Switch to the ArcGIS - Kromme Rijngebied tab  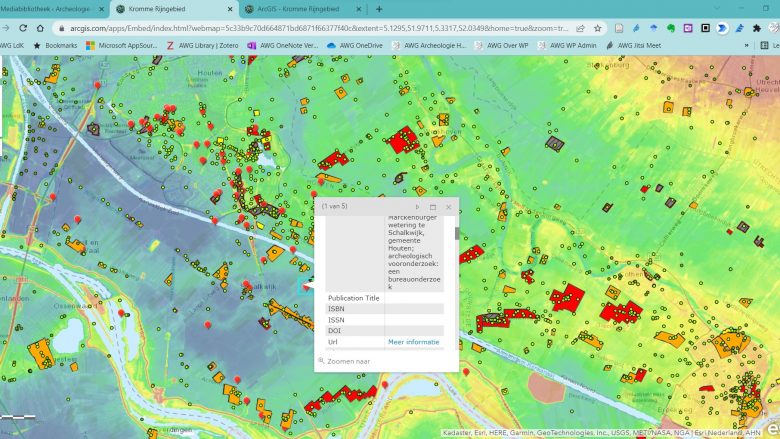[297, 9]
